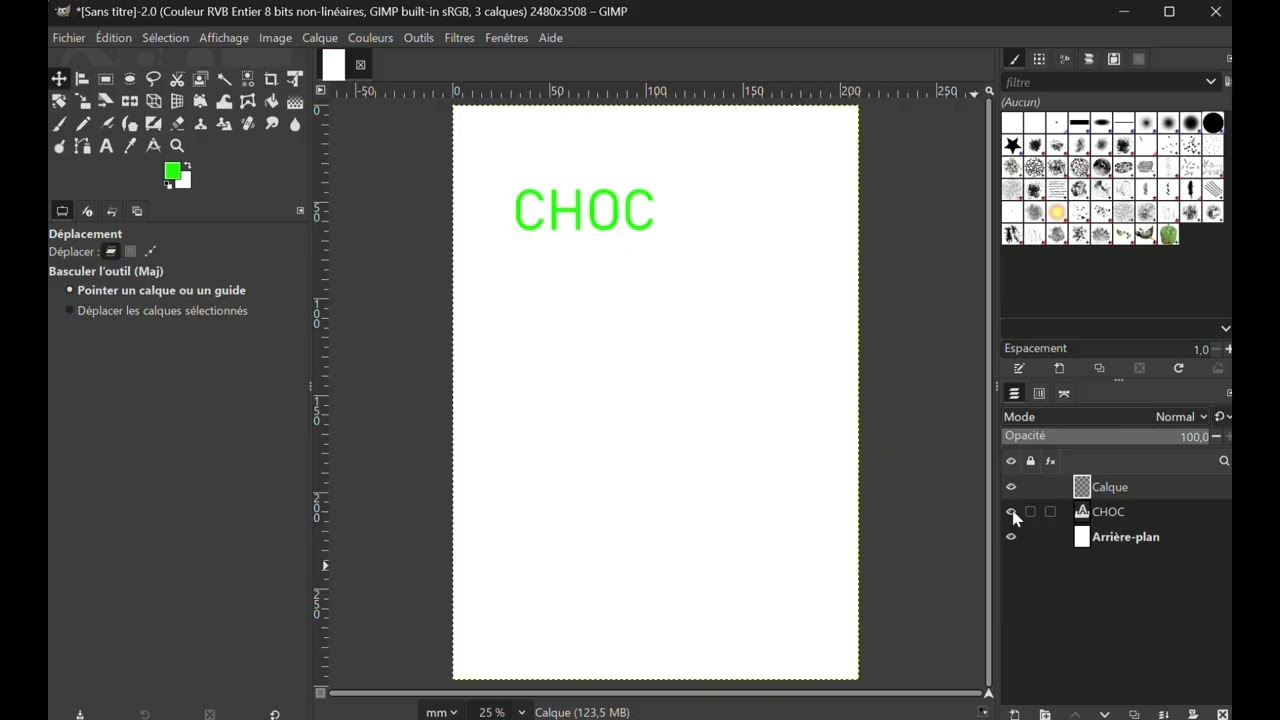
Task: Select the Move tool in the toolbox
Action: point(59,79)
